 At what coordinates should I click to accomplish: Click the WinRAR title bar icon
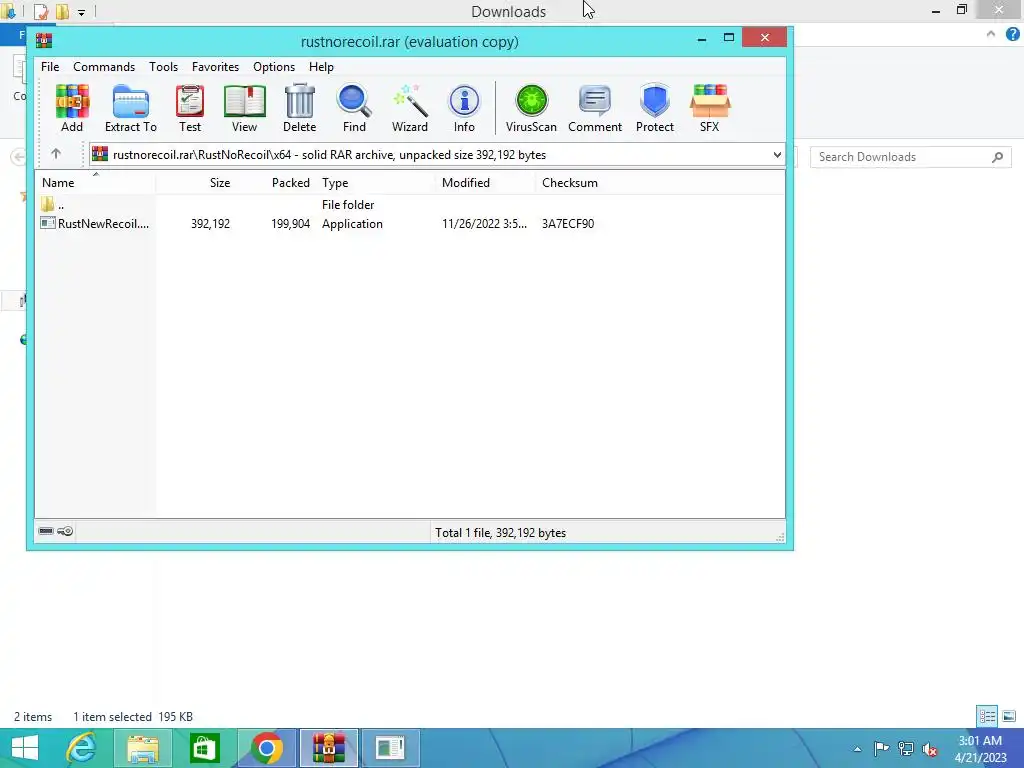(x=44, y=41)
